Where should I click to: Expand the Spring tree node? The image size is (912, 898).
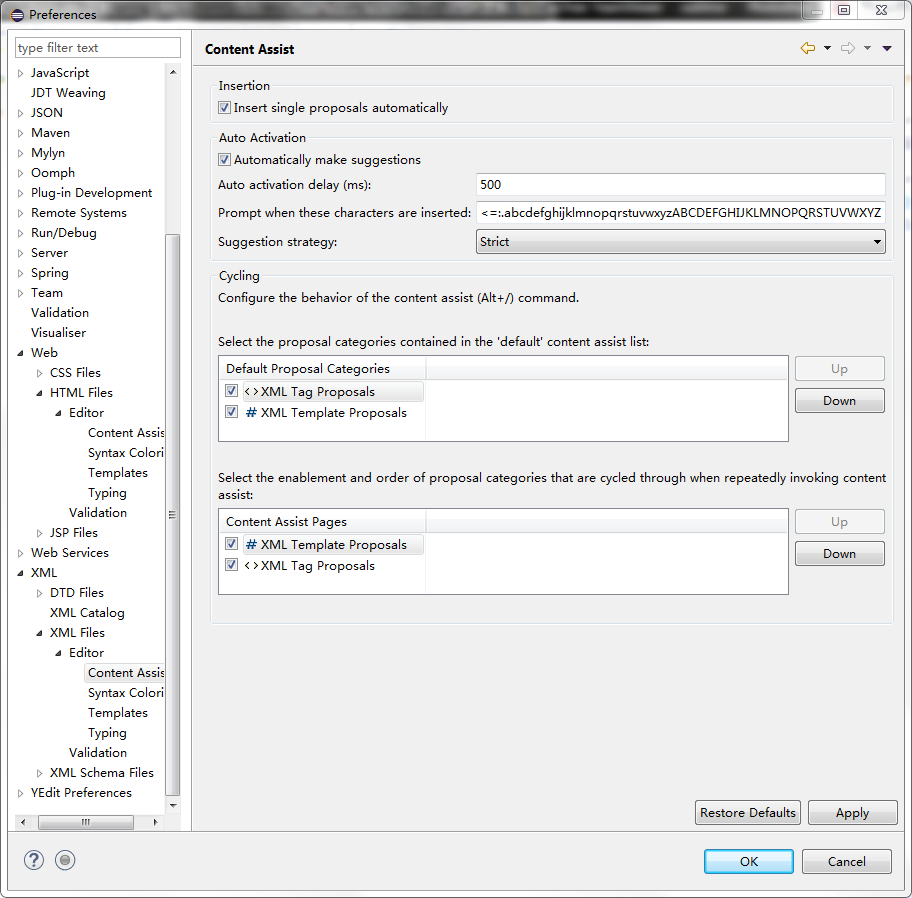coord(20,273)
